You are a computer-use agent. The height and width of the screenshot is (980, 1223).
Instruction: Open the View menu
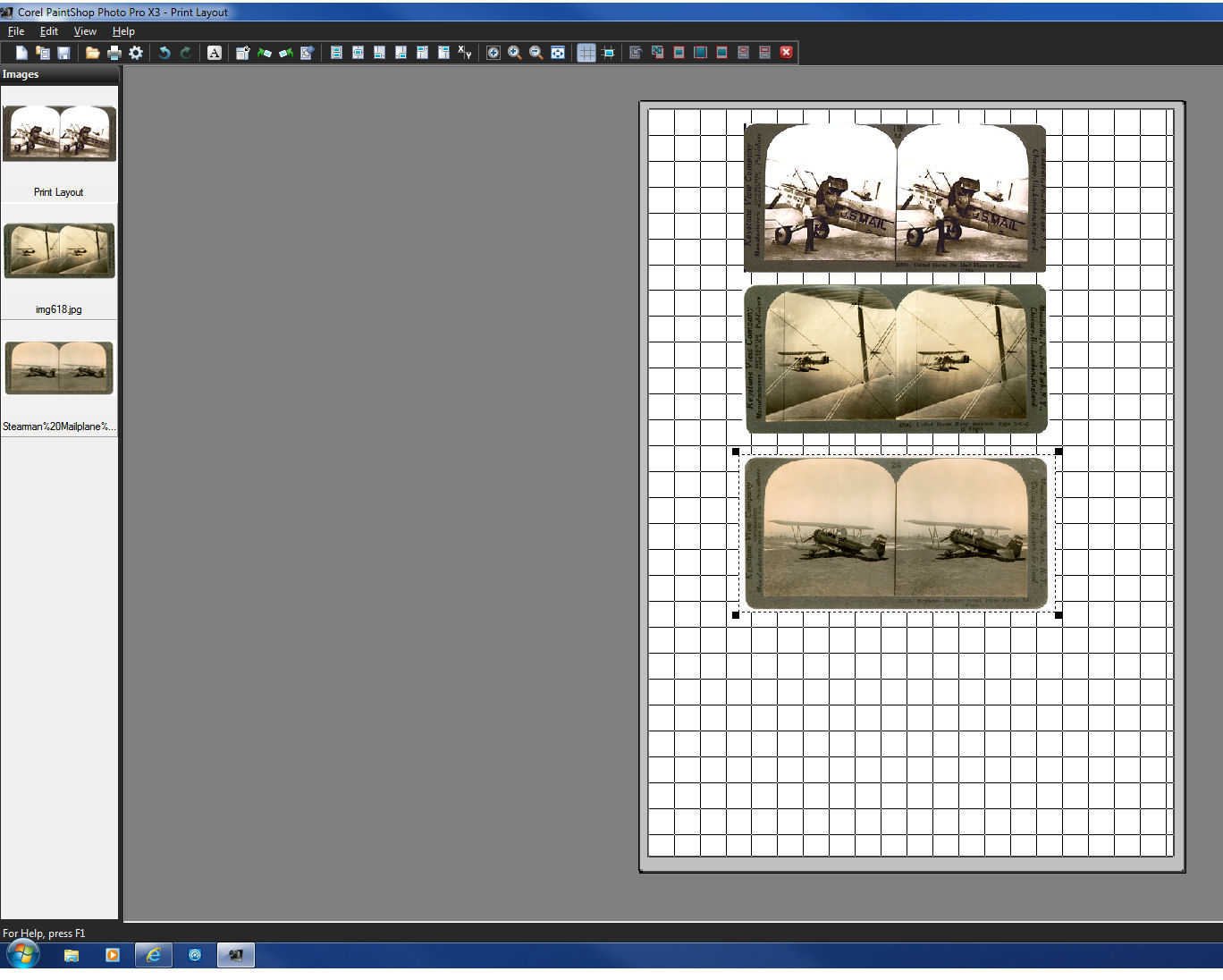[x=85, y=31]
